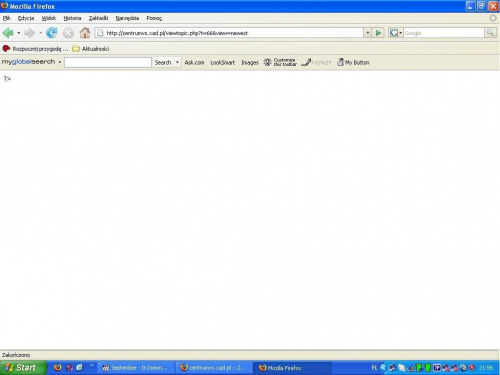Open the Narzędzia menu
Viewport: 500px width, 375px height.
coord(127,18)
